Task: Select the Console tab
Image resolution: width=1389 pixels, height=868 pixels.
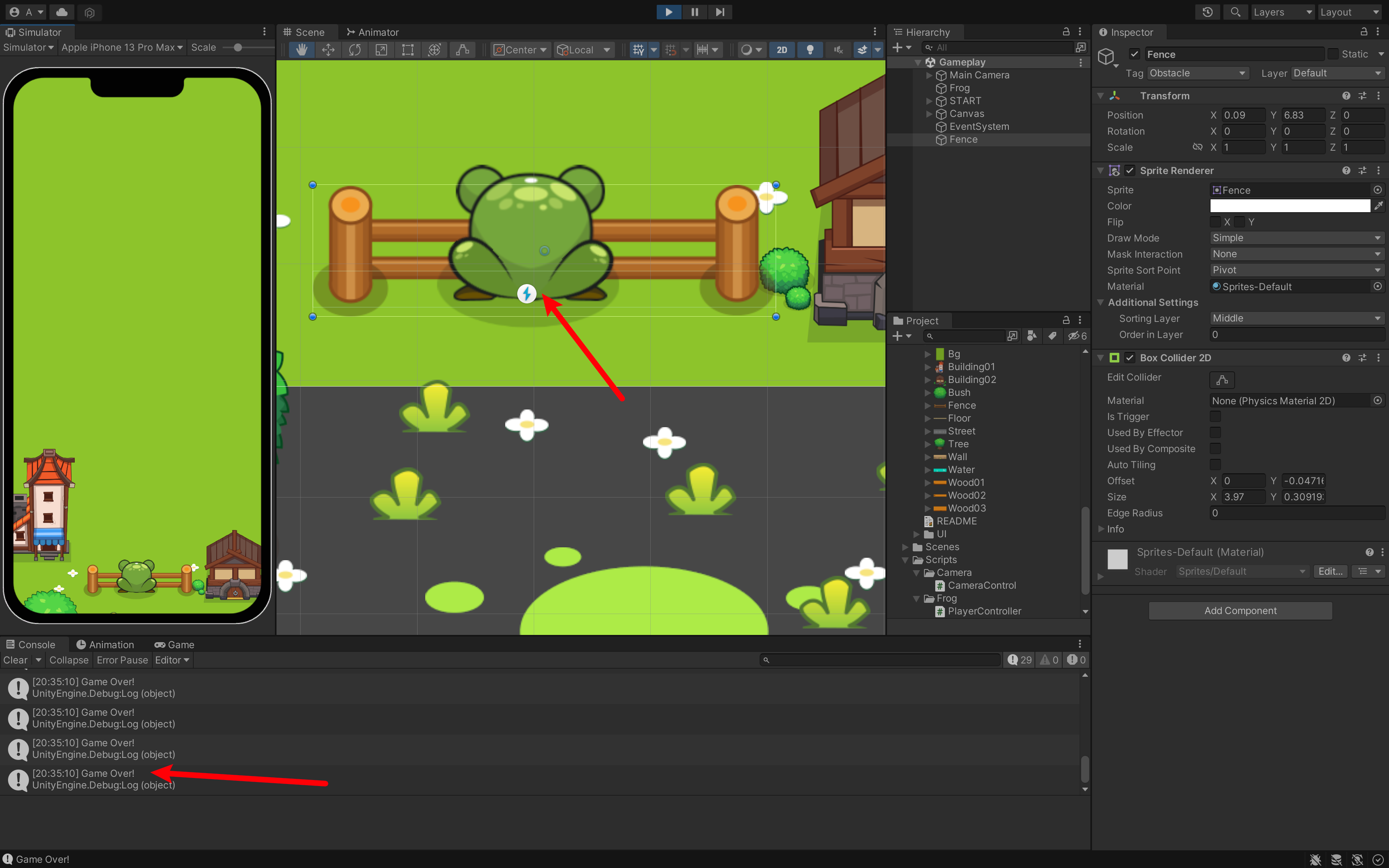Action: coord(31,645)
